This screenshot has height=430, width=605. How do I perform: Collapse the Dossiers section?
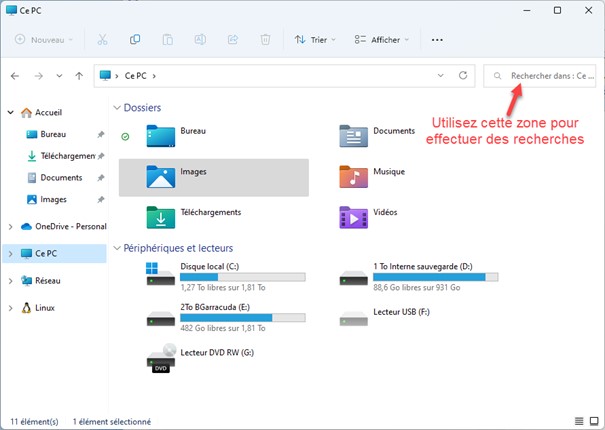118,107
